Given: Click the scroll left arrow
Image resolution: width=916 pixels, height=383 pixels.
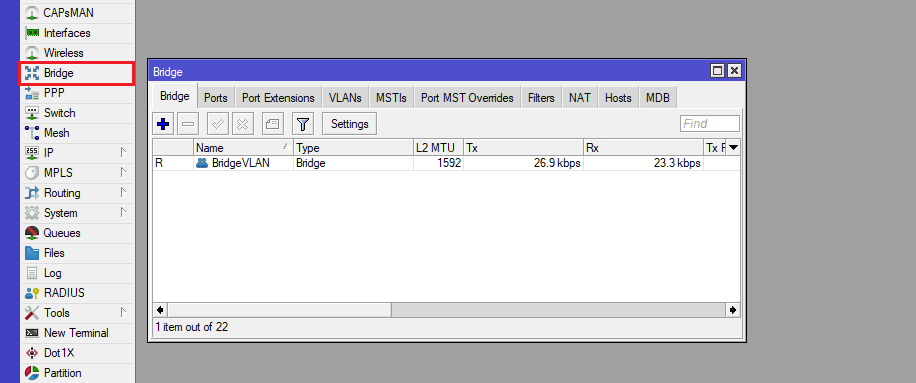Looking at the screenshot, I should (x=160, y=310).
